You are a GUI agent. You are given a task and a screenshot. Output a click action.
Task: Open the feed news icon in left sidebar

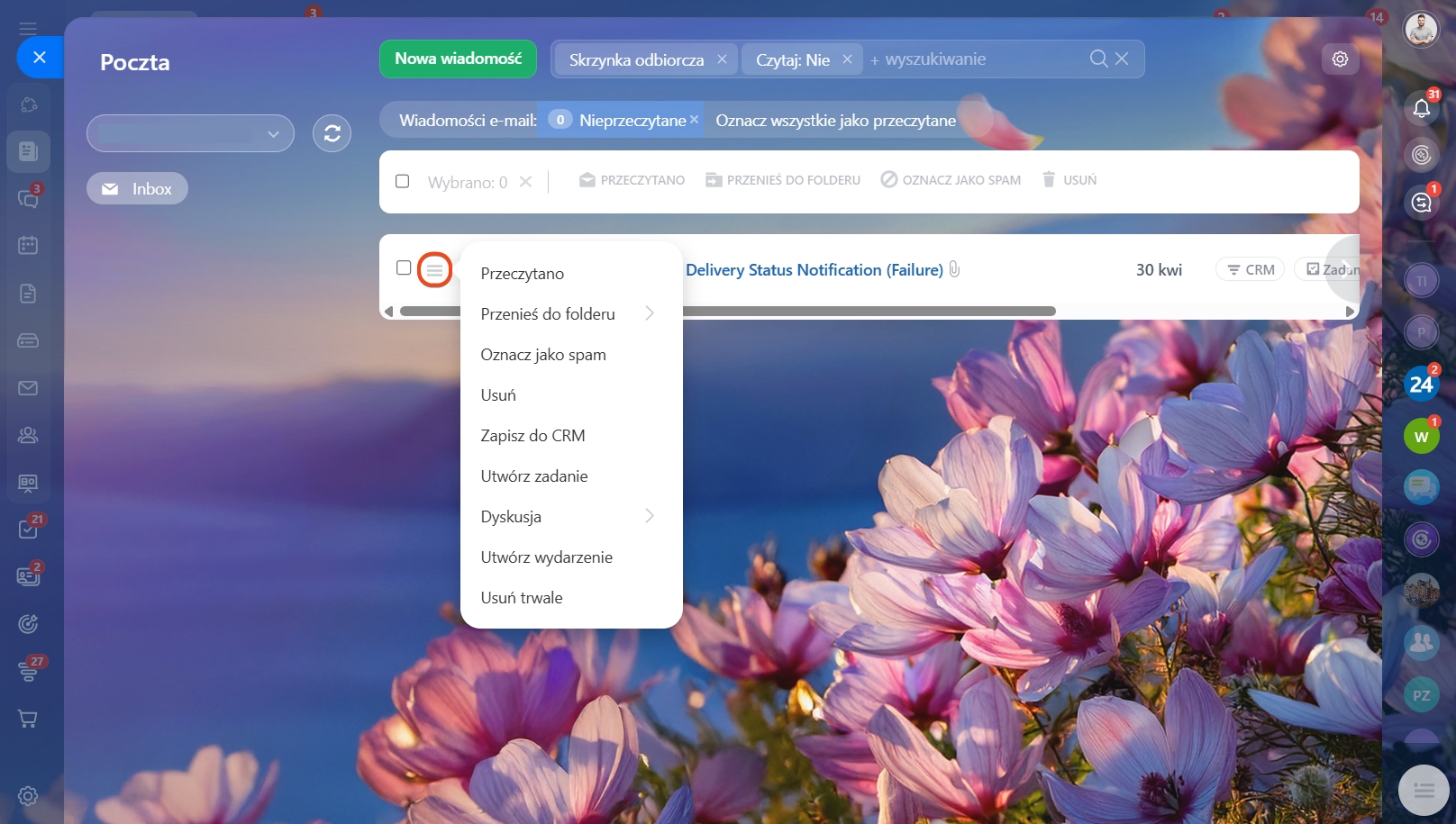[28, 150]
